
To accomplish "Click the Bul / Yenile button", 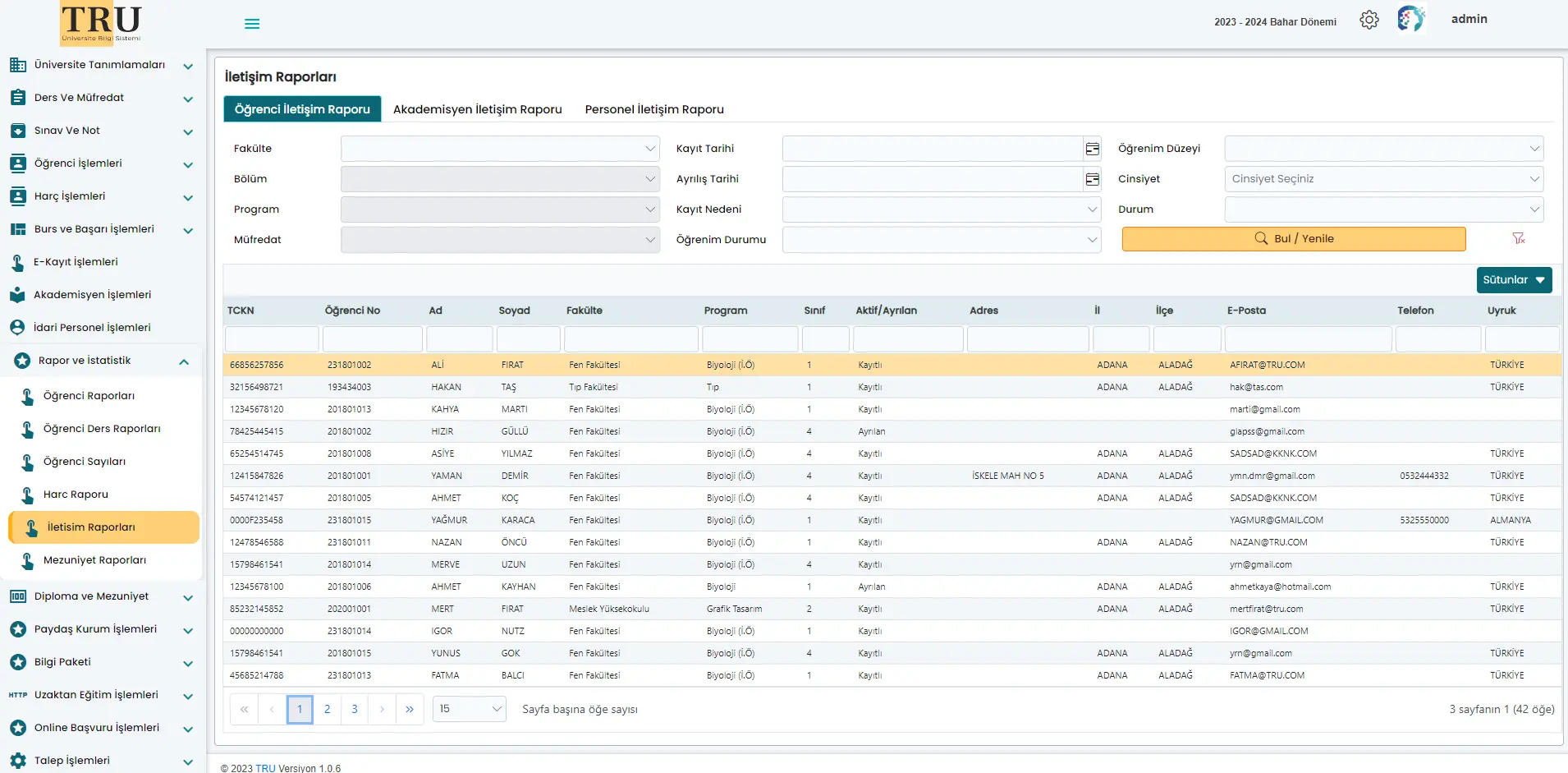I will pos(1293,239).
